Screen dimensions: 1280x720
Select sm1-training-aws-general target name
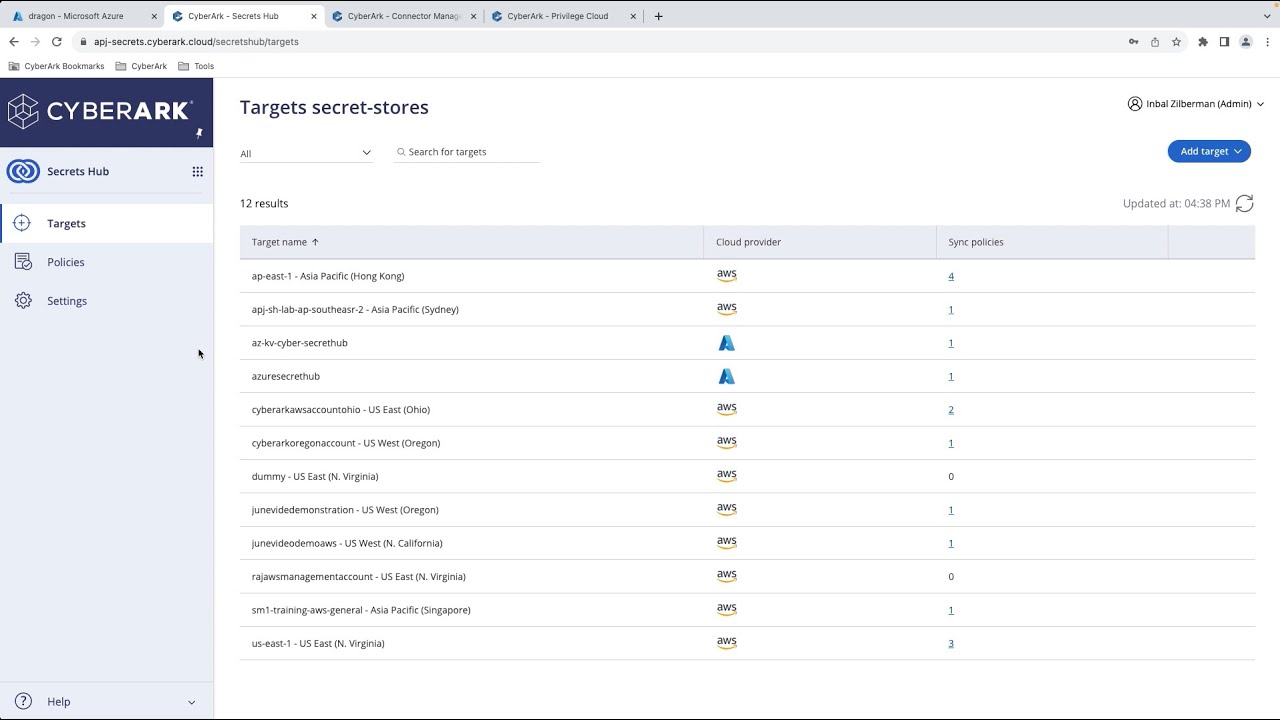(x=361, y=610)
